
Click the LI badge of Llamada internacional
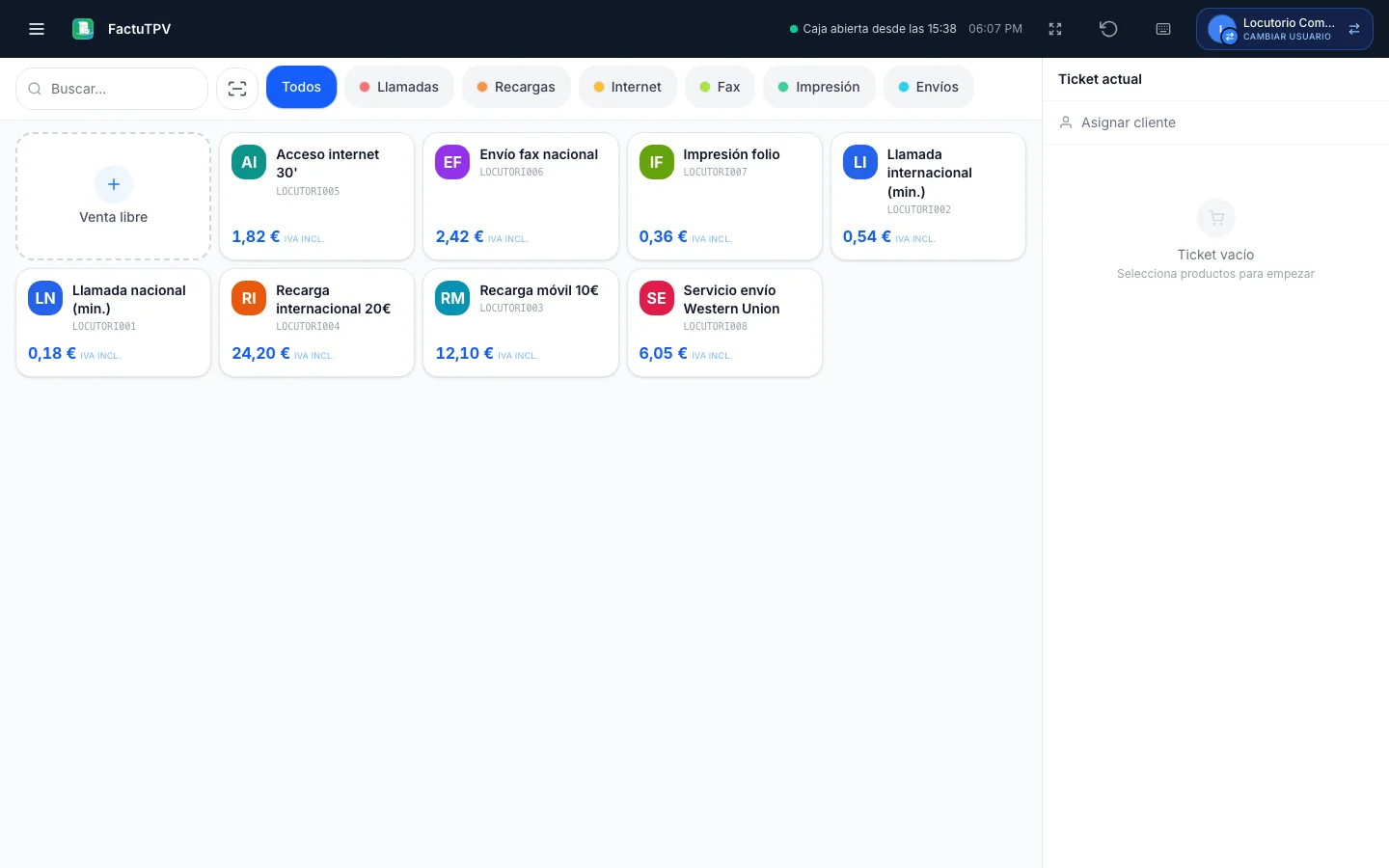[860, 162]
